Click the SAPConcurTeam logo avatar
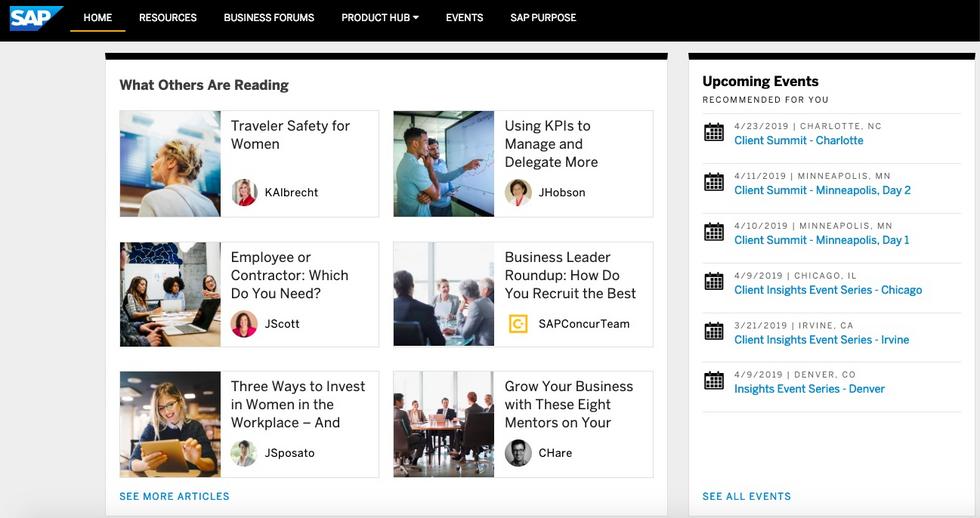The height and width of the screenshot is (518, 980). coord(518,324)
